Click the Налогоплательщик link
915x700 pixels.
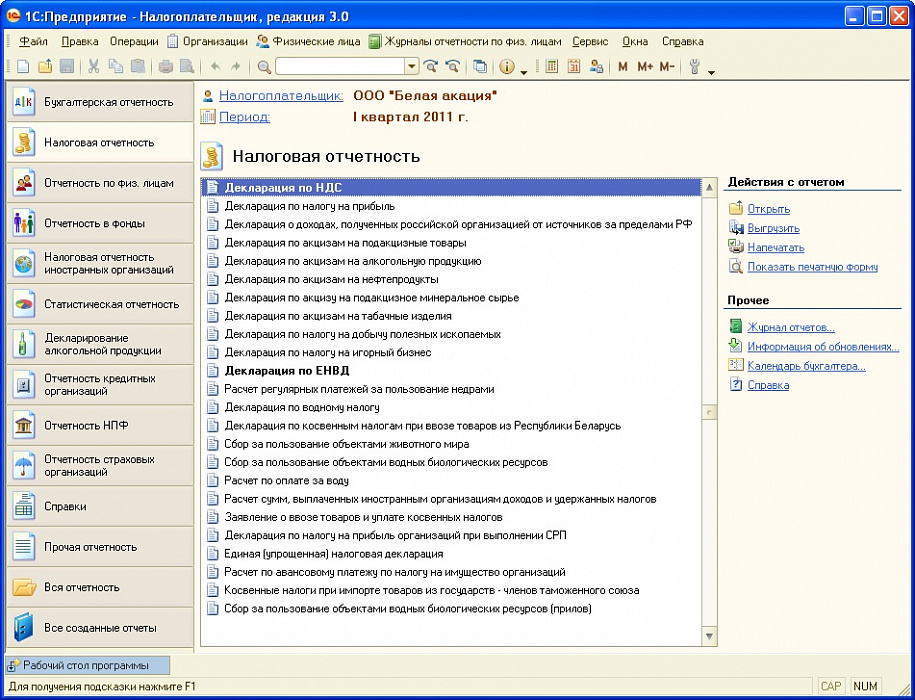pyautogui.click(x=281, y=96)
